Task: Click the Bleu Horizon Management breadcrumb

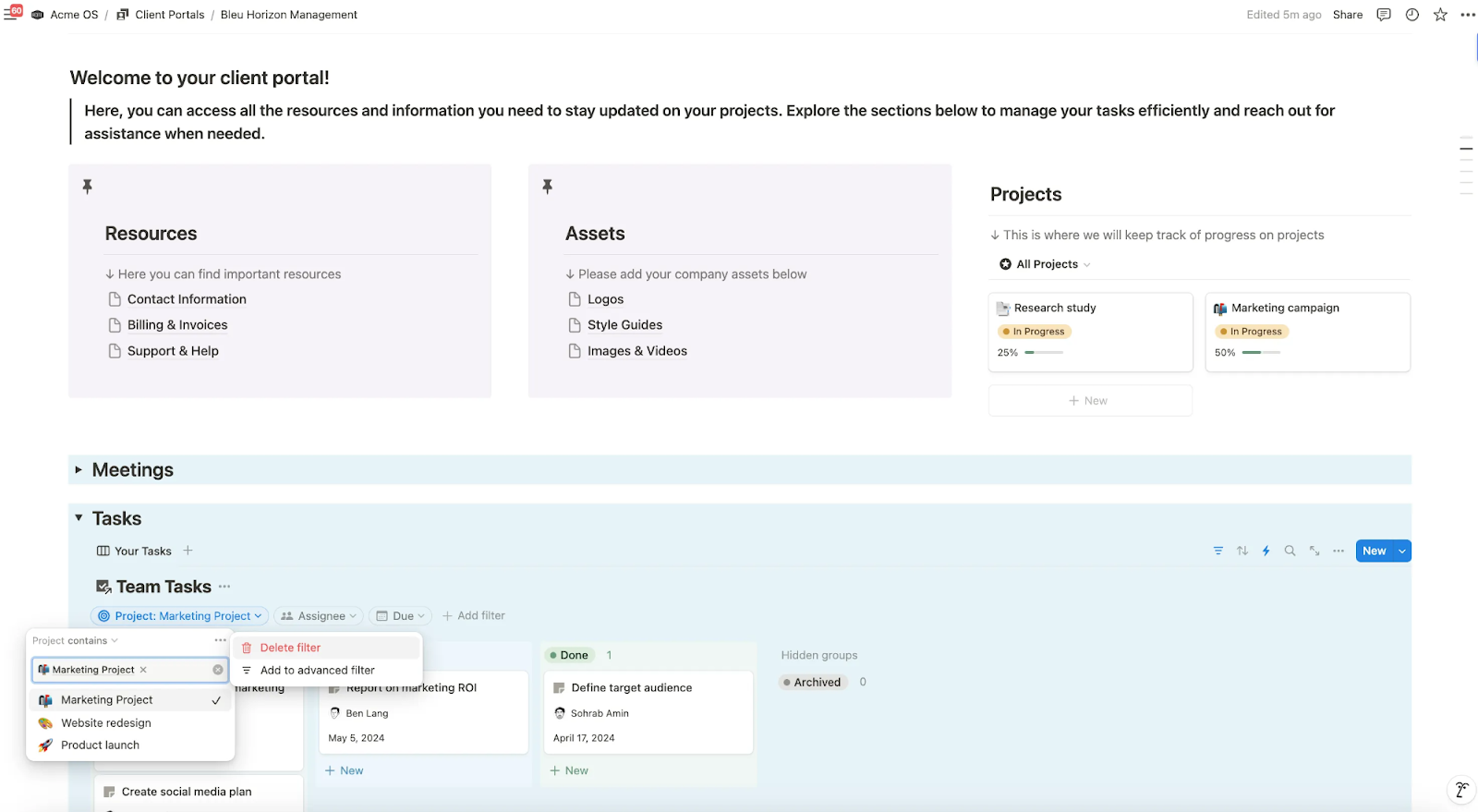Action: 289,15
